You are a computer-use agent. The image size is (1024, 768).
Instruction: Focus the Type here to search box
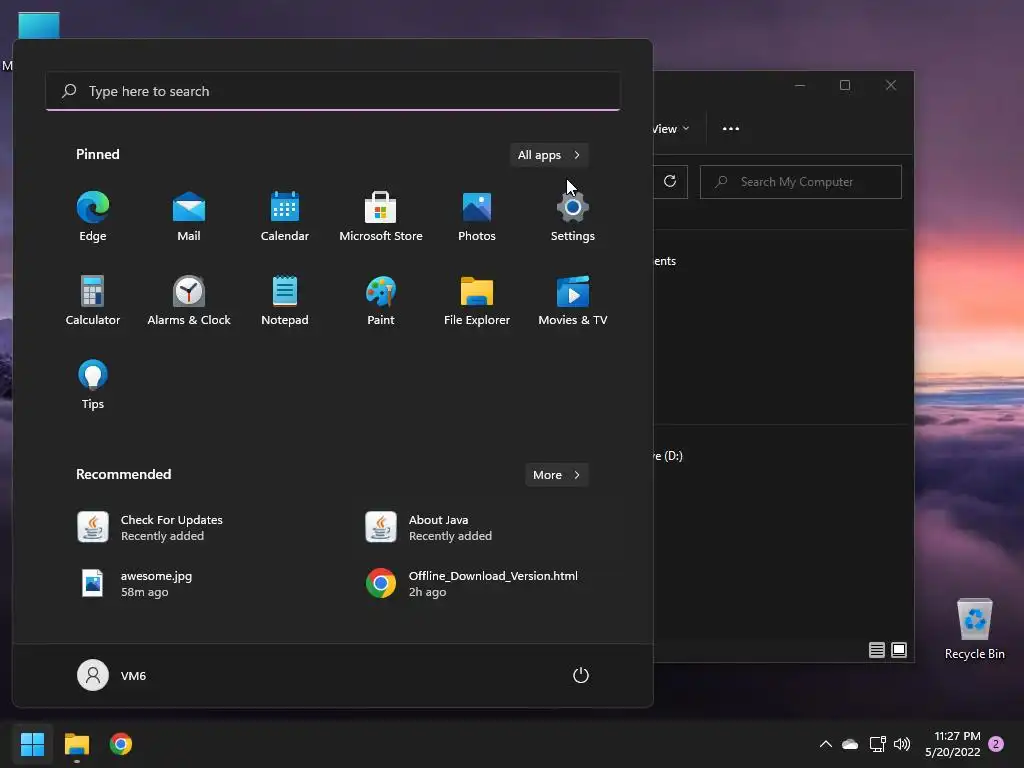coord(333,91)
